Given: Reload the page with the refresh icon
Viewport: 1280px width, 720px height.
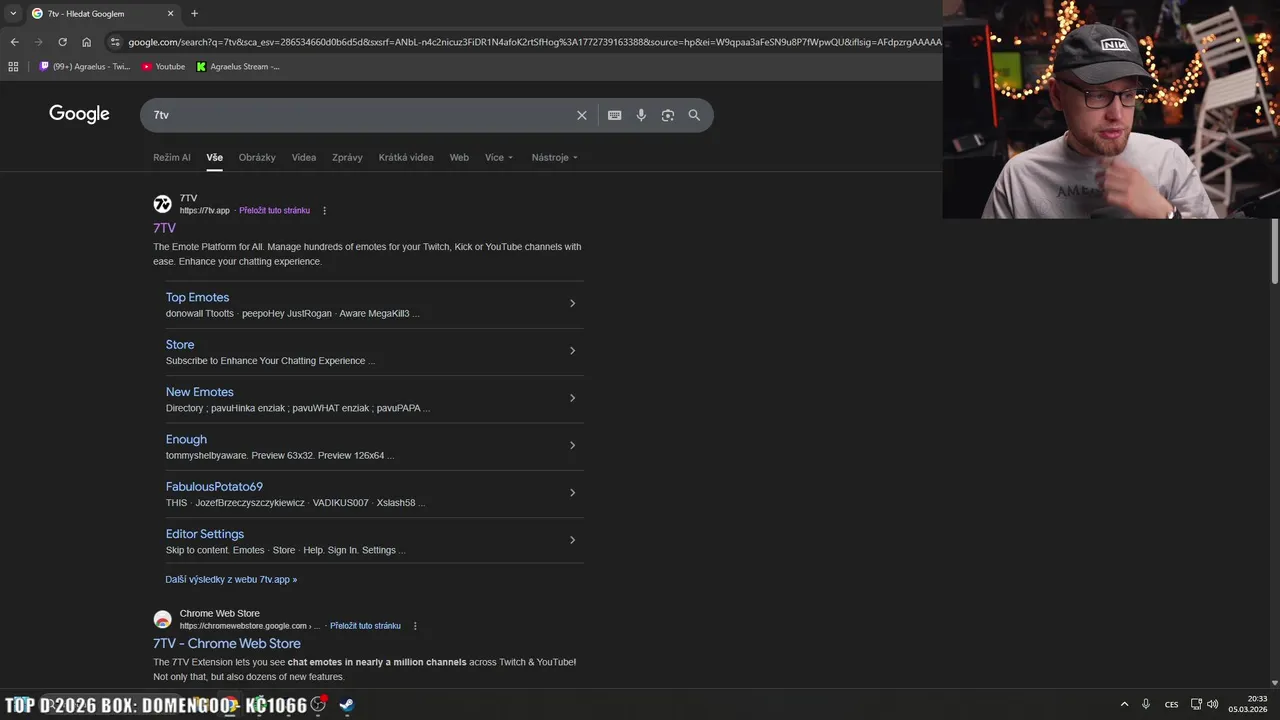Looking at the screenshot, I should (x=62, y=42).
